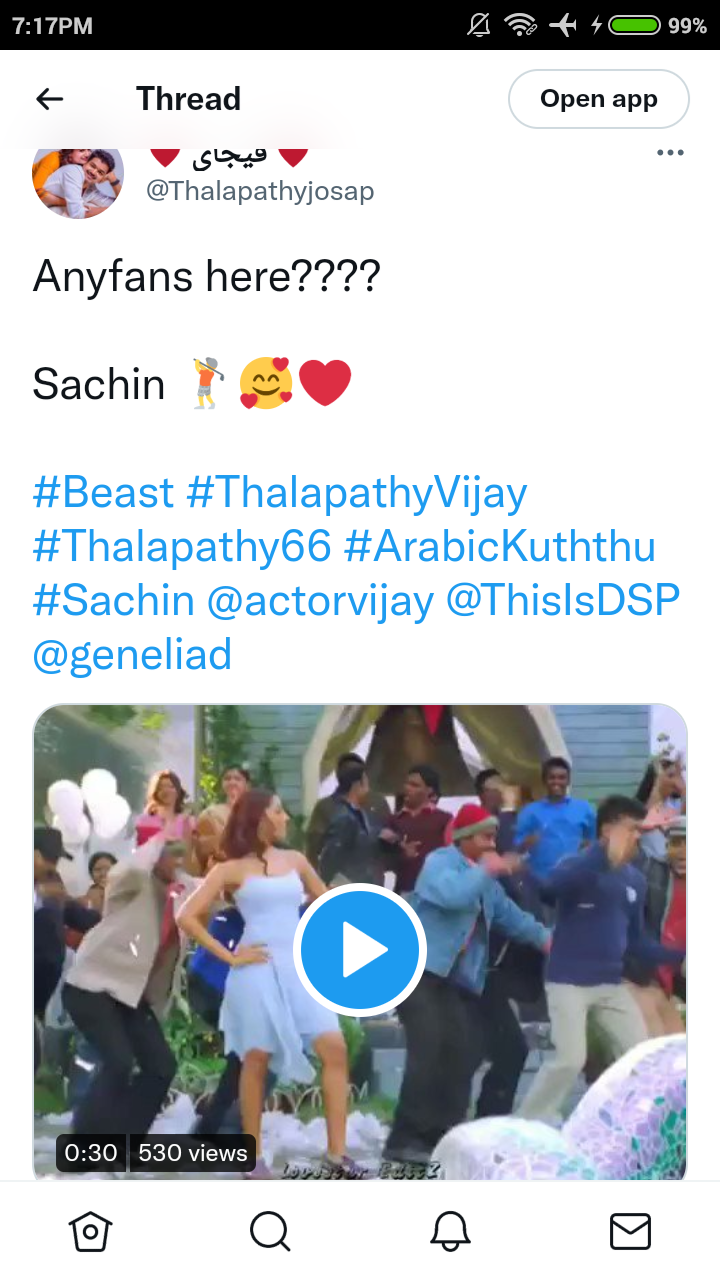Visit the @actorvijay mention
This screenshot has height=1280, width=720.
point(320,601)
